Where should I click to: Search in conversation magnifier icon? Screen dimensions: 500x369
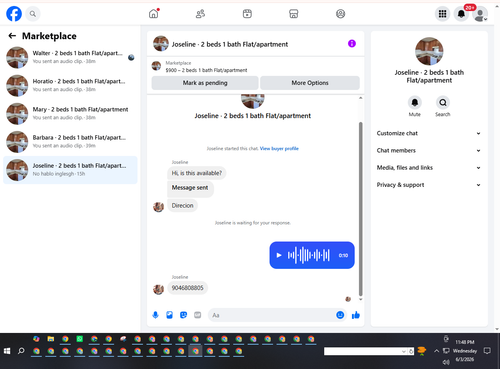tap(443, 103)
